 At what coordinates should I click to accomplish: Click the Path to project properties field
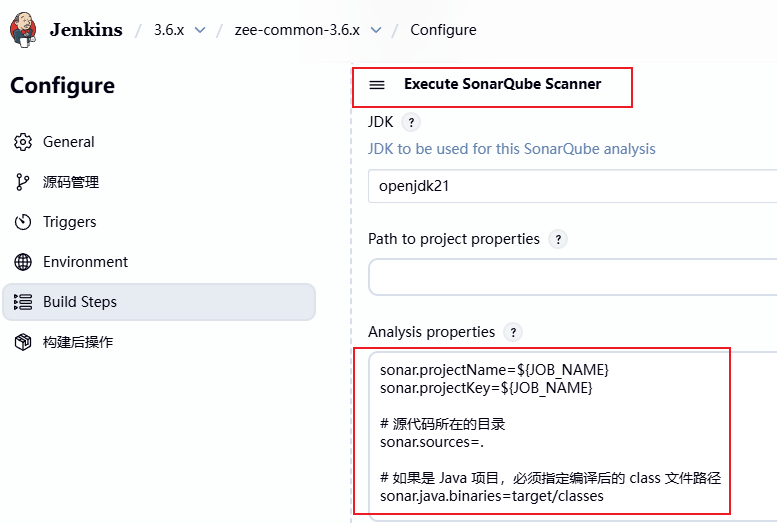click(570, 277)
